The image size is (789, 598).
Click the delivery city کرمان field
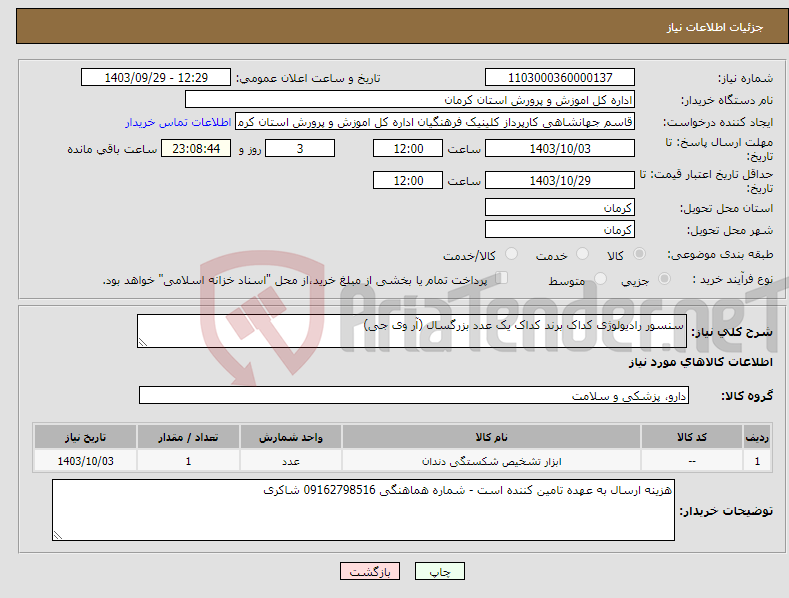[x=560, y=230]
